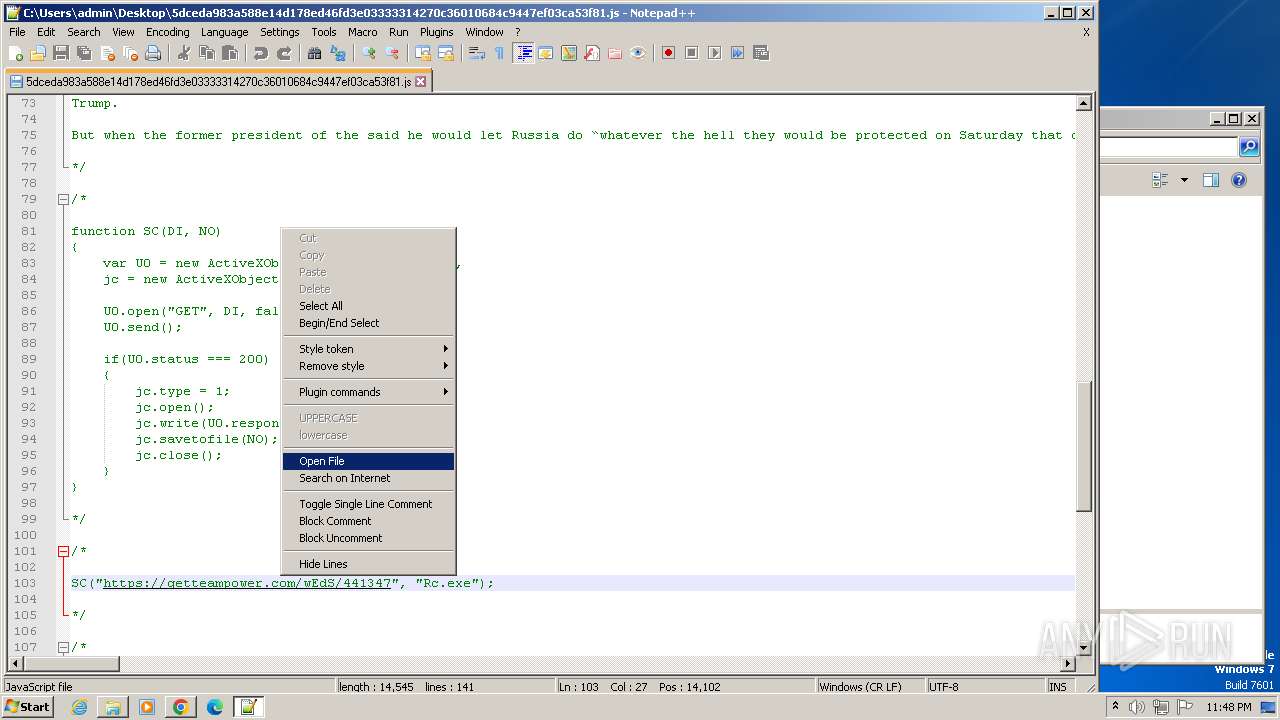Click the Save All toolbar icon
The image size is (1280, 720).
pyautogui.click(x=83, y=53)
